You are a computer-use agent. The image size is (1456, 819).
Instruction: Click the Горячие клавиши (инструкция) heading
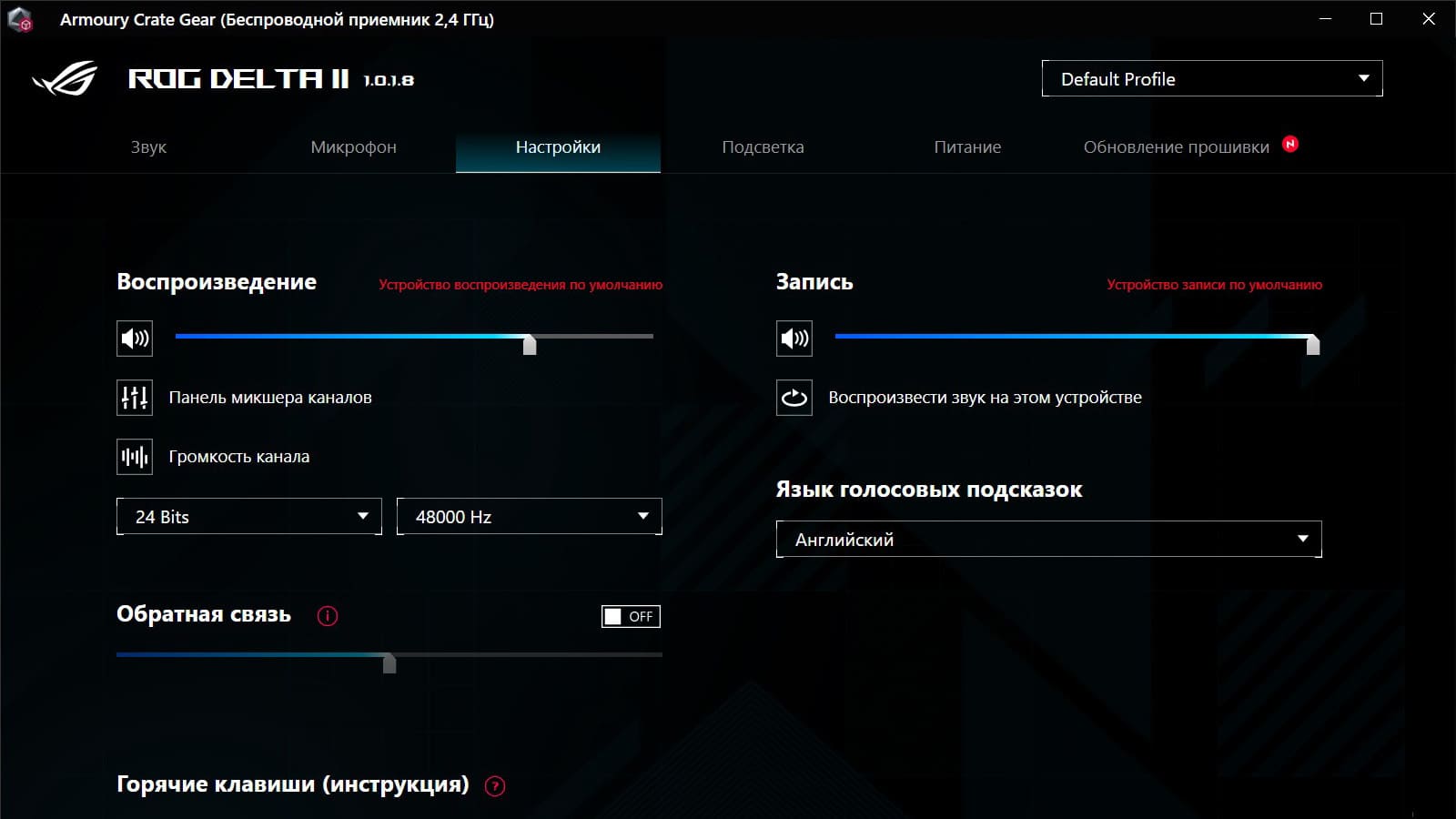click(293, 784)
